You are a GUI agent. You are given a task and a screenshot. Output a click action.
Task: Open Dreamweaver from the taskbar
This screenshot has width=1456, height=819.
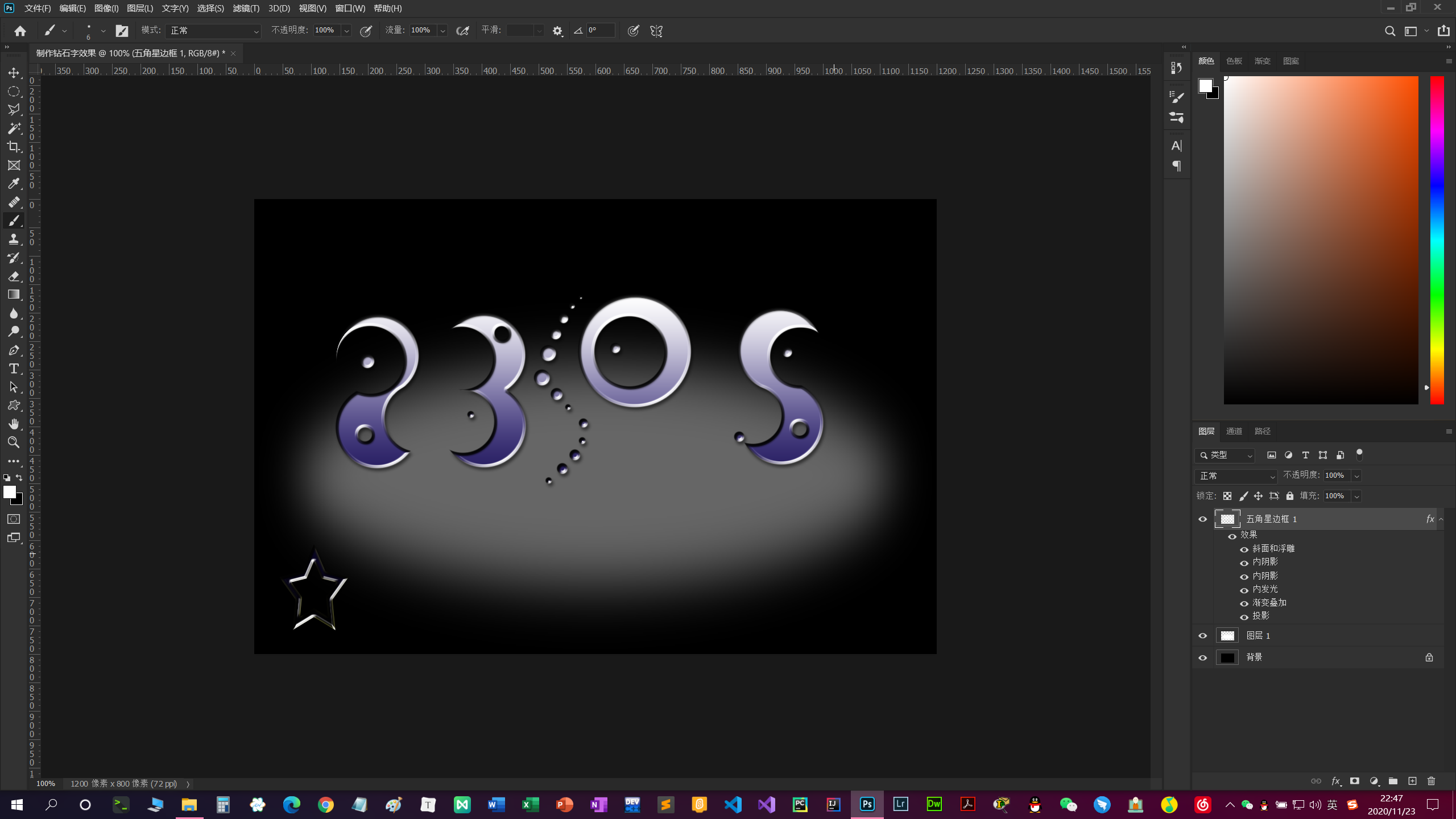coord(934,804)
